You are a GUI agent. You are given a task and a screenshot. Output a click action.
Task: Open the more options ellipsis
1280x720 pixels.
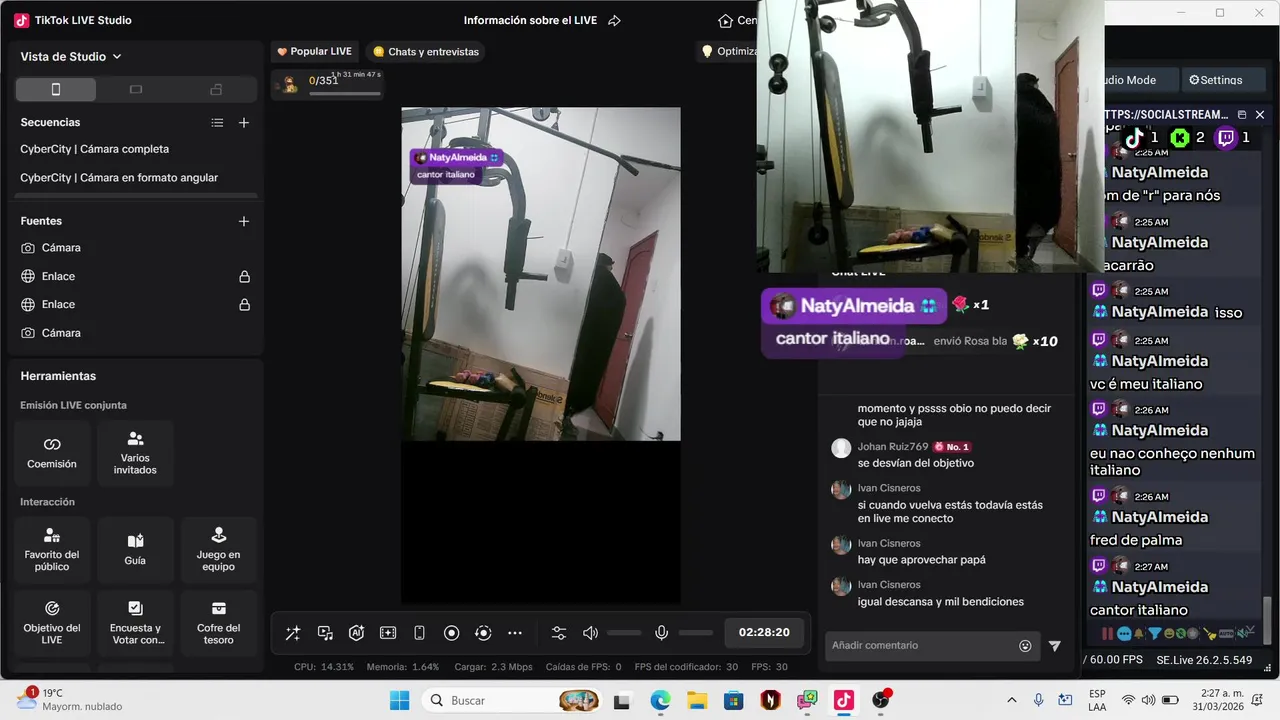point(515,633)
